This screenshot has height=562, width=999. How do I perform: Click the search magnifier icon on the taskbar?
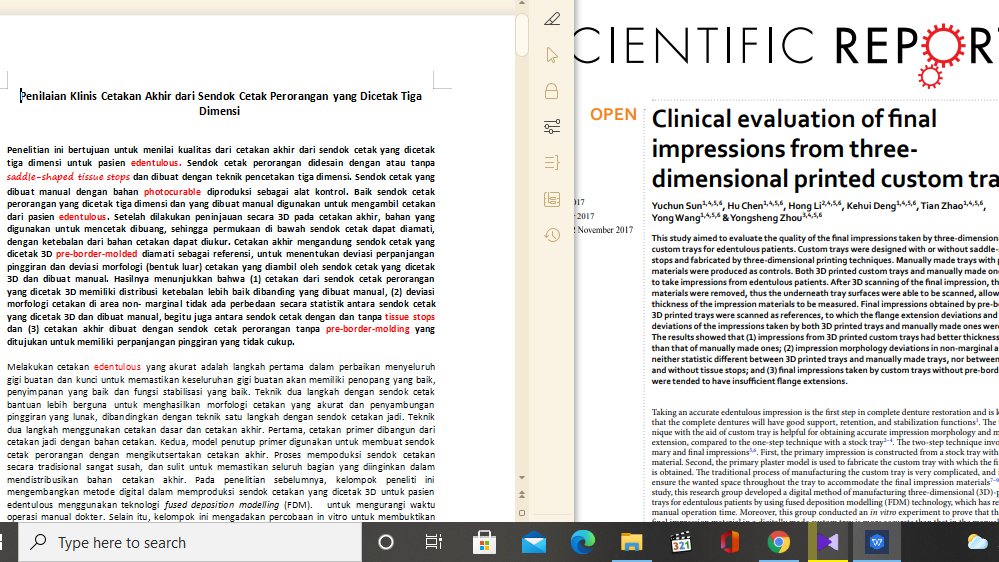click(x=38, y=542)
